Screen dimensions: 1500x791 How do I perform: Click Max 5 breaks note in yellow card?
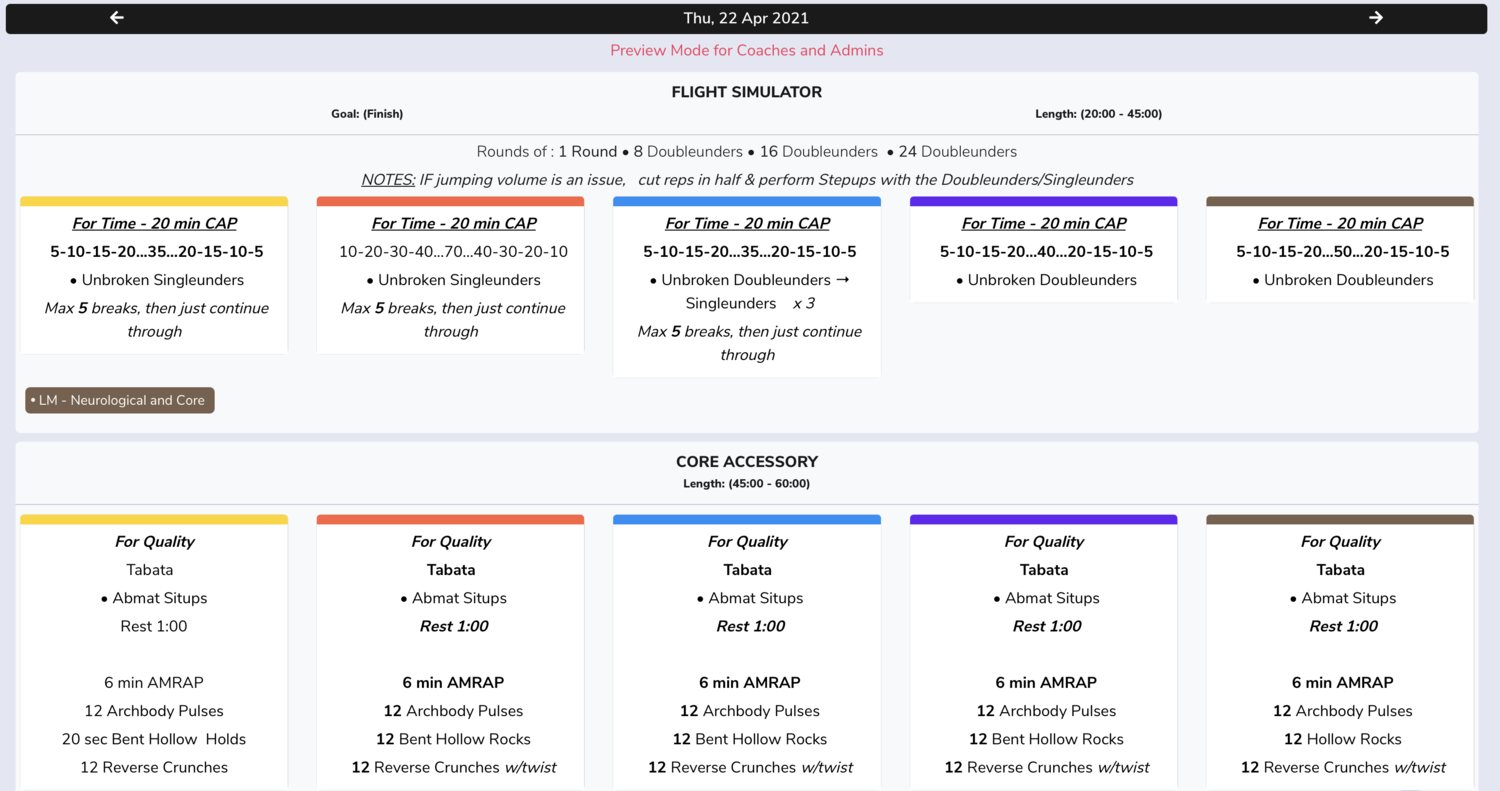[x=156, y=320]
